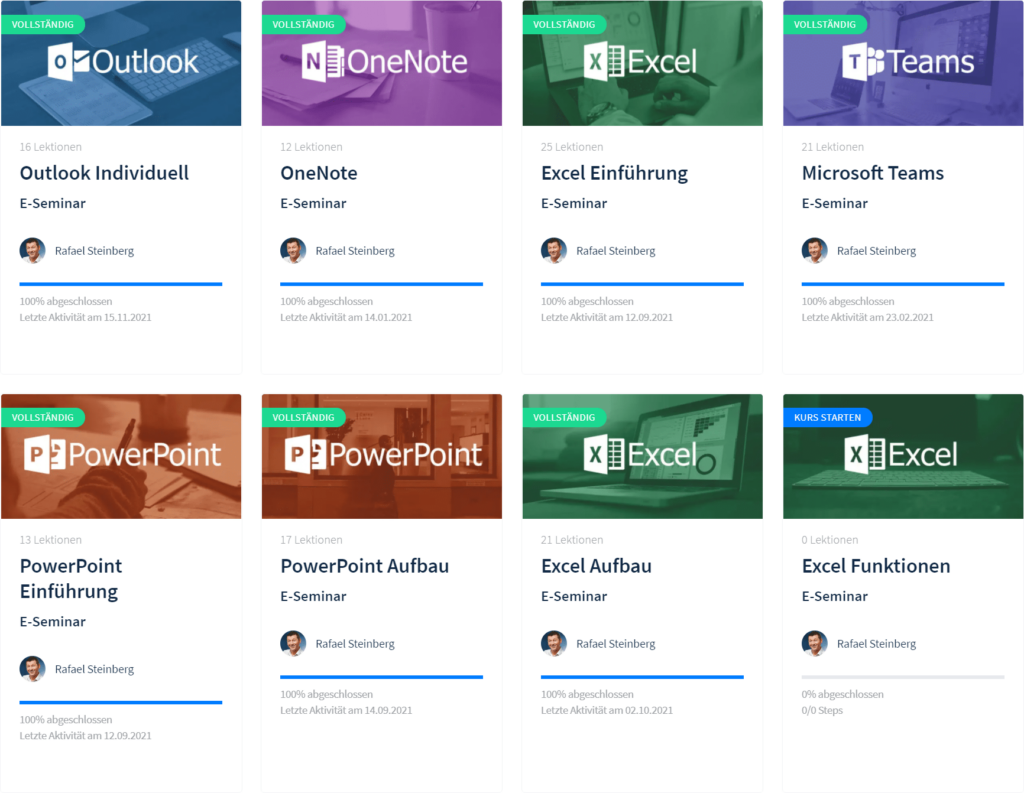The width and height of the screenshot is (1024, 793).
Task: Open the Microsoft Teams course title
Action: (x=872, y=173)
